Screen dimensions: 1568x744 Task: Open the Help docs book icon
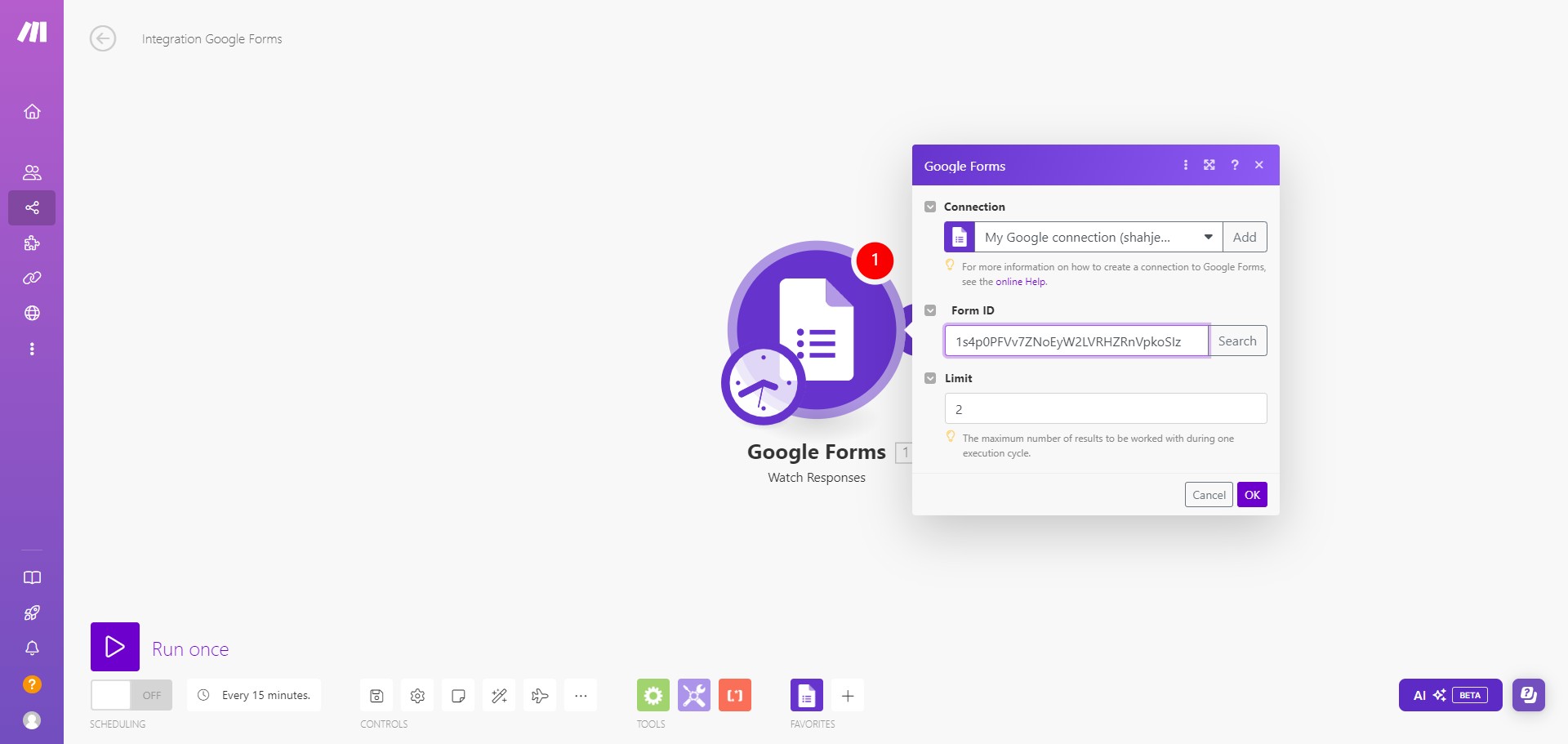pos(32,577)
